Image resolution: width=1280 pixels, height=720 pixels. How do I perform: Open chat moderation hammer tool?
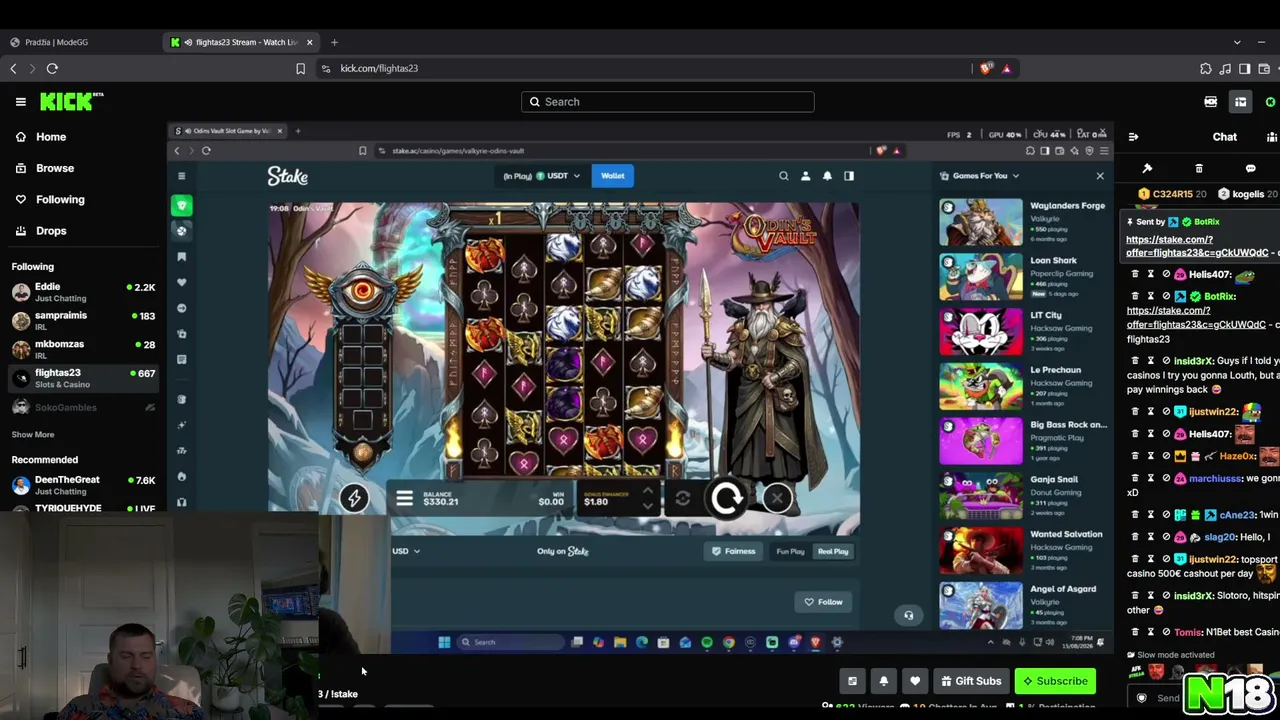1147,169
